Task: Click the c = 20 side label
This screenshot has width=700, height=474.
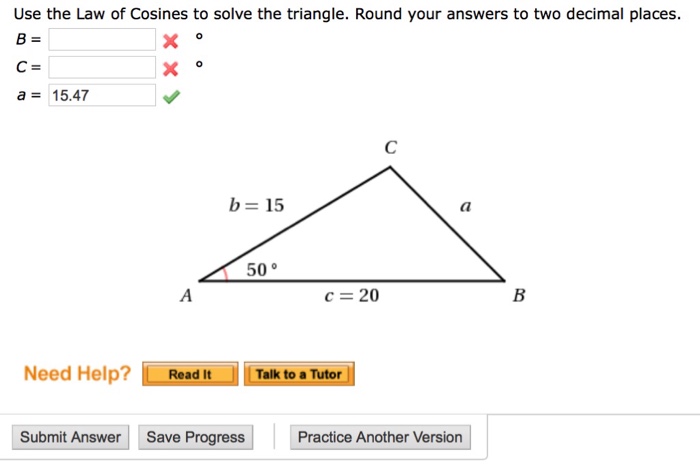Action: click(352, 296)
